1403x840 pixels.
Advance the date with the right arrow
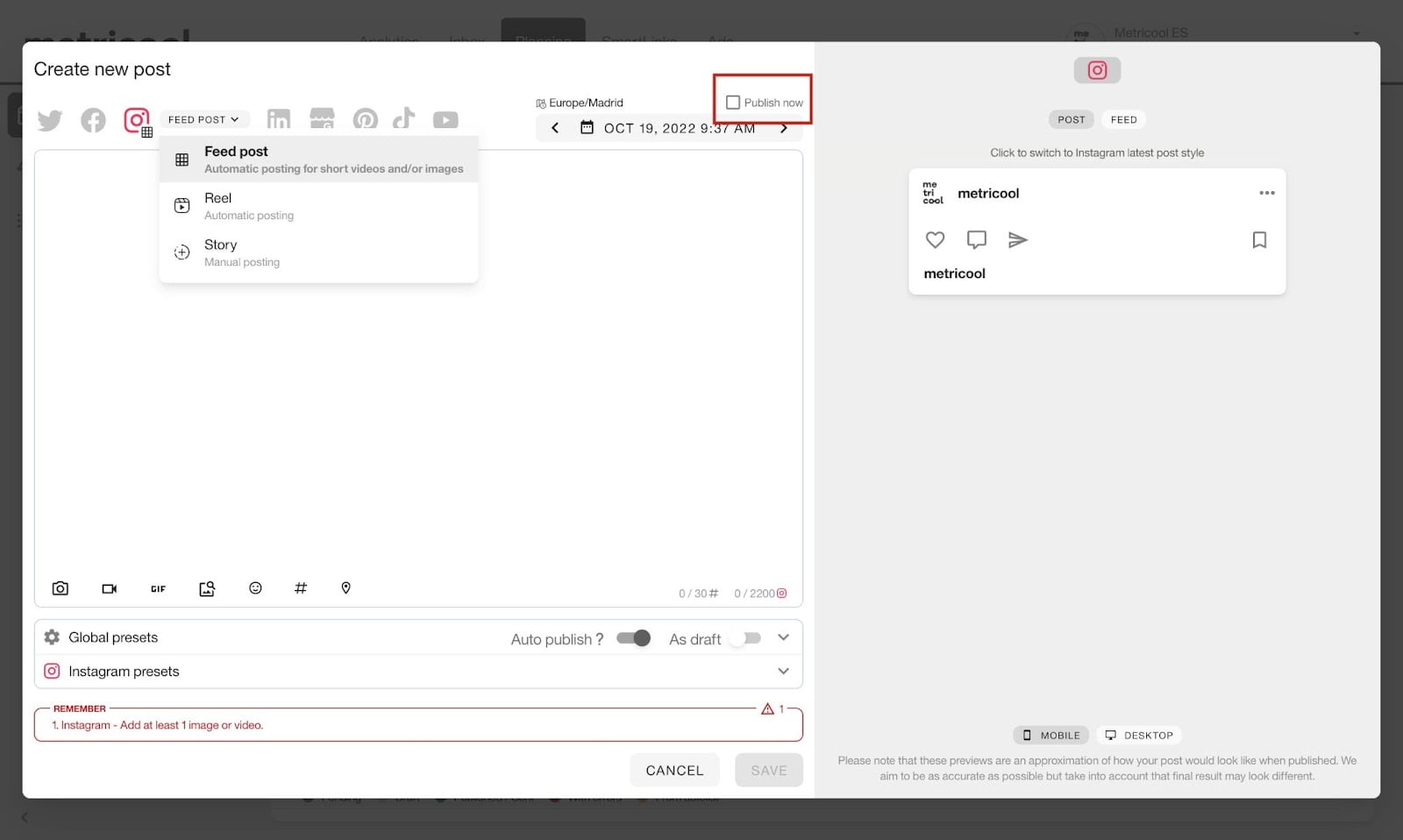784,127
